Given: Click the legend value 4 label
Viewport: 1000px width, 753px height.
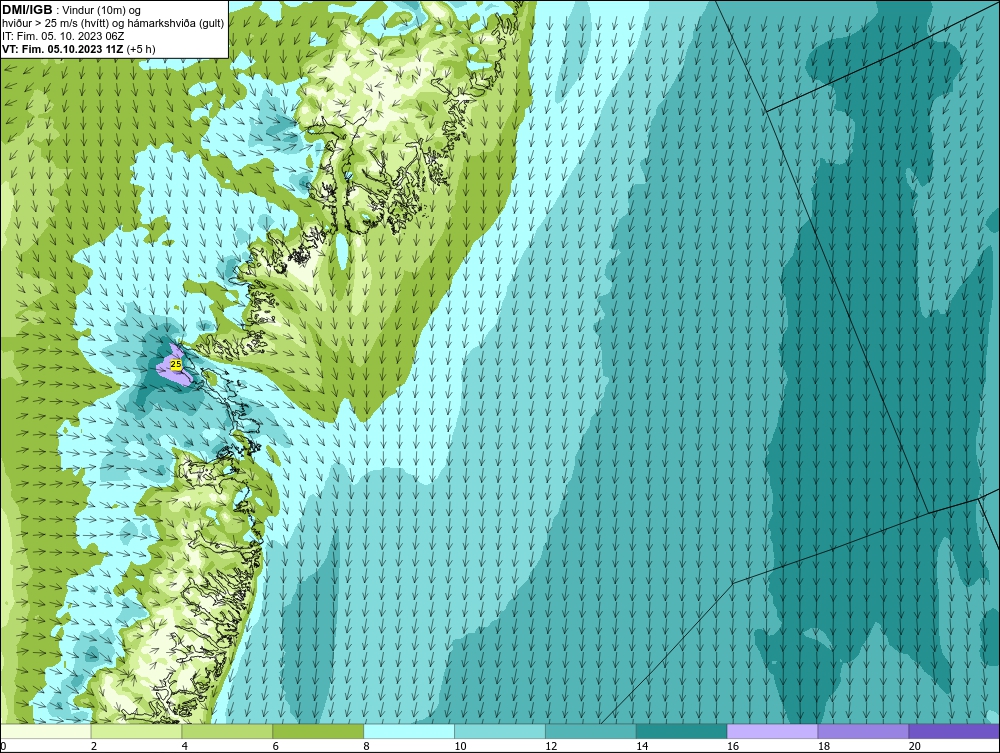Looking at the screenshot, I should 185,746.
